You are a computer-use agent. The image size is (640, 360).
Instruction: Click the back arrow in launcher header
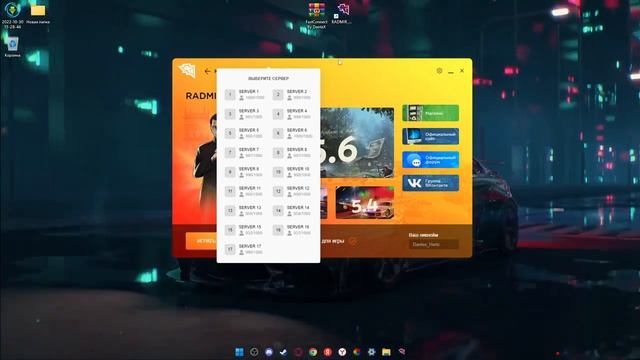coord(207,71)
